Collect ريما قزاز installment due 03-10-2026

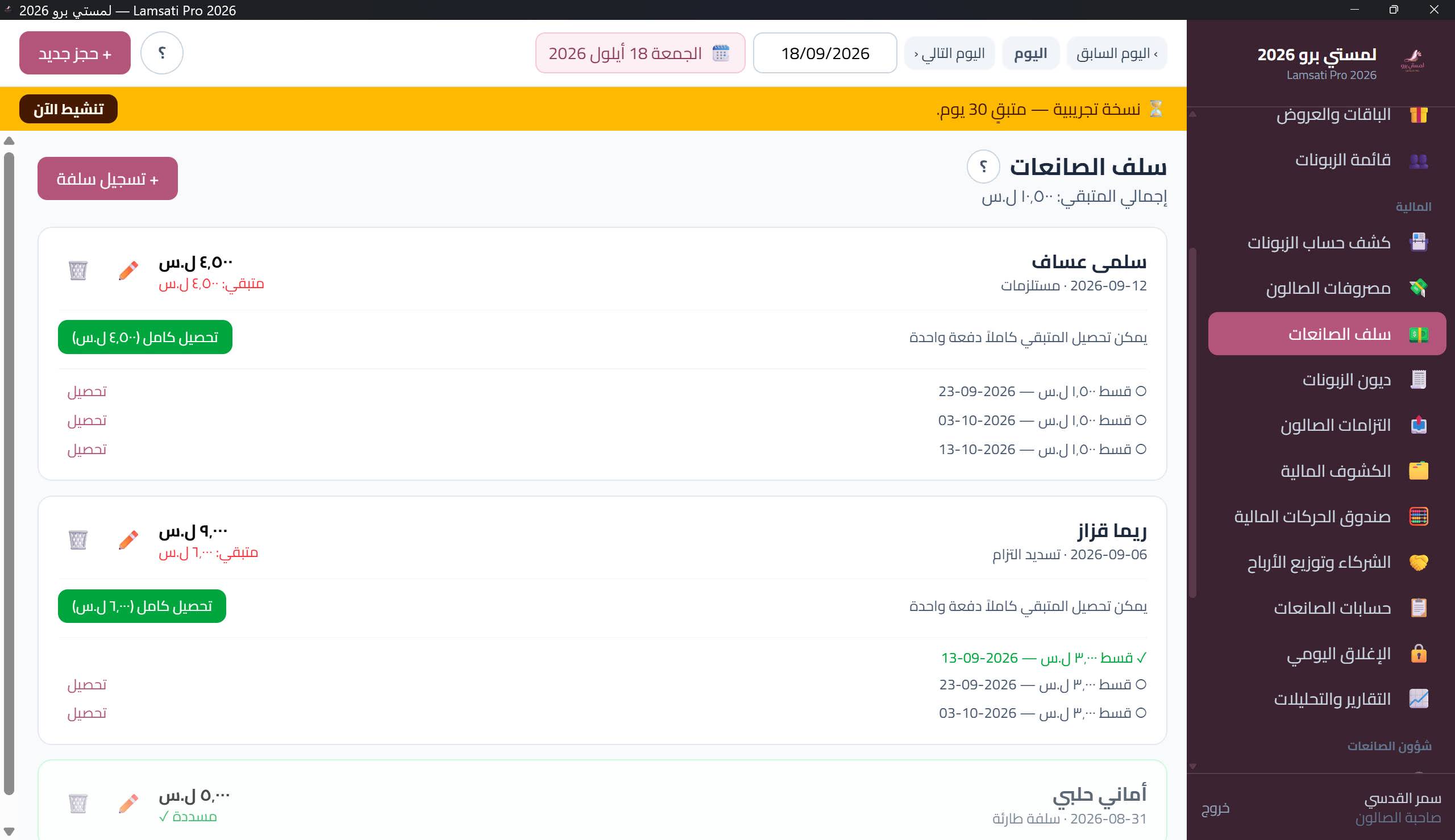[x=87, y=713]
